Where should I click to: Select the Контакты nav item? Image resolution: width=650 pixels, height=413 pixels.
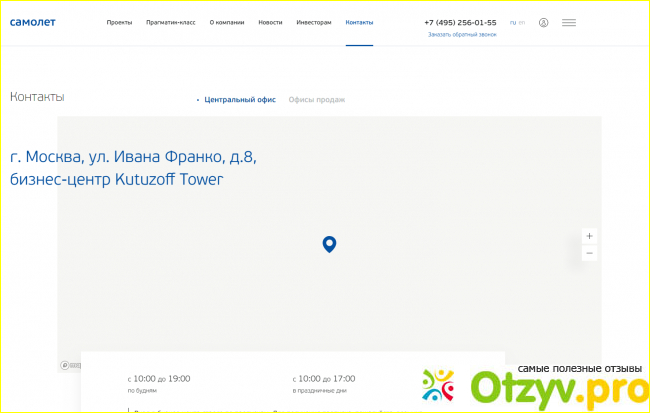coord(359,22)
